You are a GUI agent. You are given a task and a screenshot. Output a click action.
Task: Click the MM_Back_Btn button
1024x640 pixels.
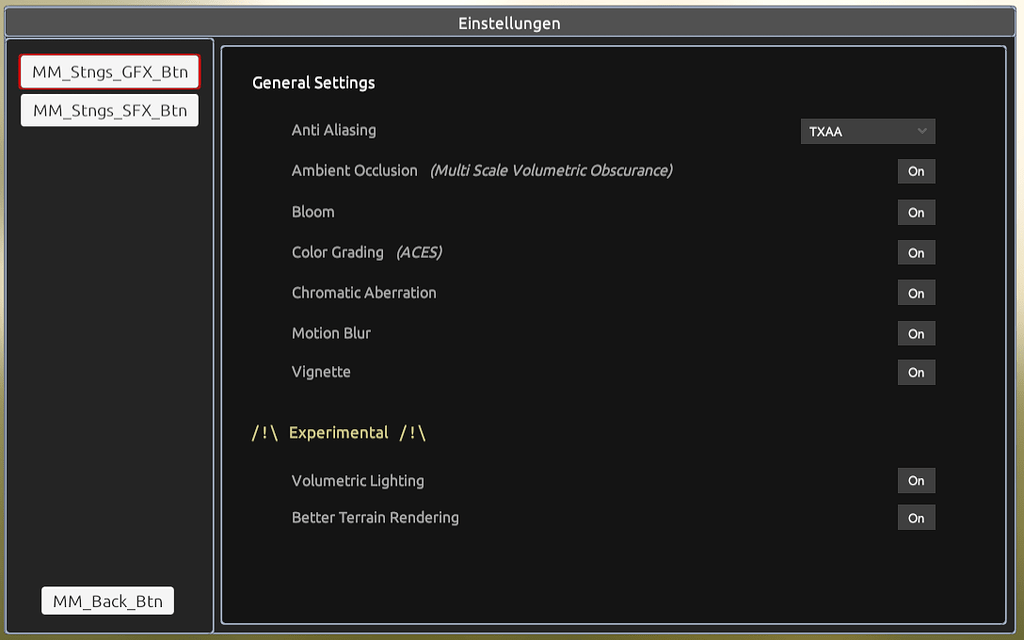tap(107, 600)
